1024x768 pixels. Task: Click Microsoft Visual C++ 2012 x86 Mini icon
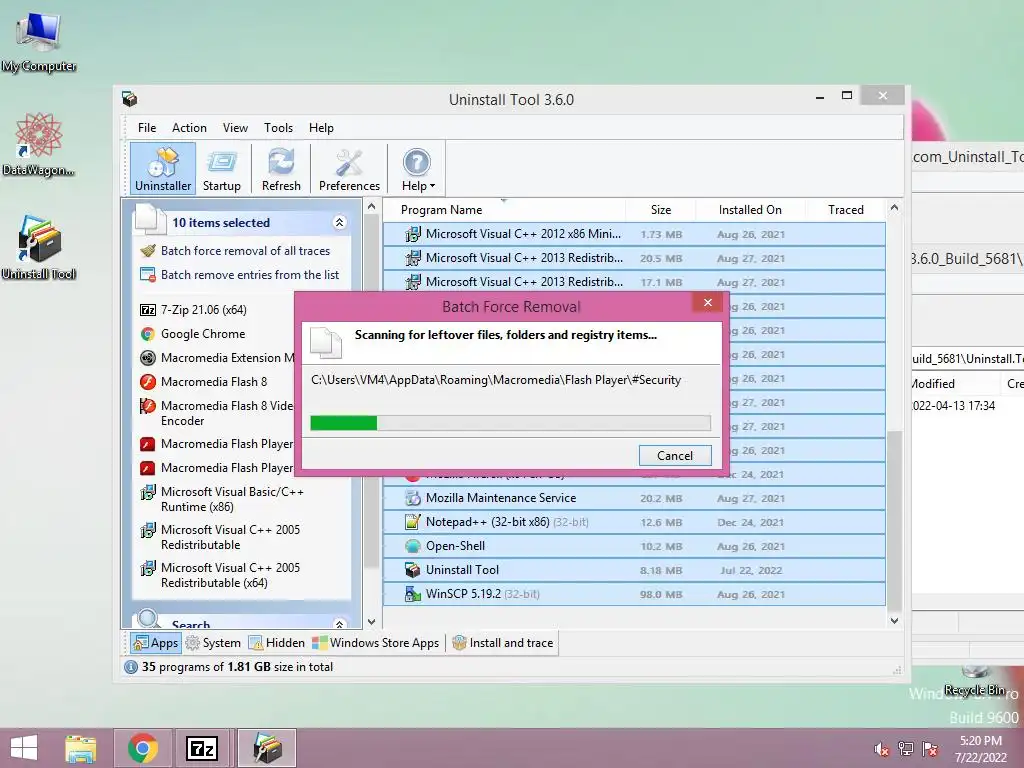[413, 234]
